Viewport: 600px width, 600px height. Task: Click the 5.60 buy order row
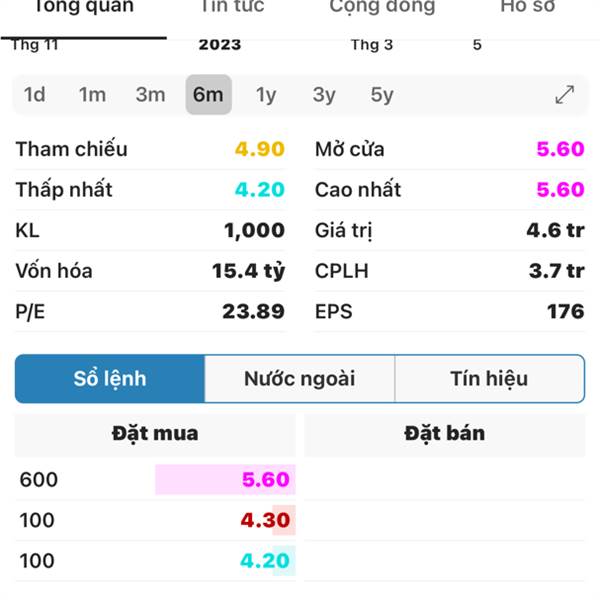(x=155, y=479)
